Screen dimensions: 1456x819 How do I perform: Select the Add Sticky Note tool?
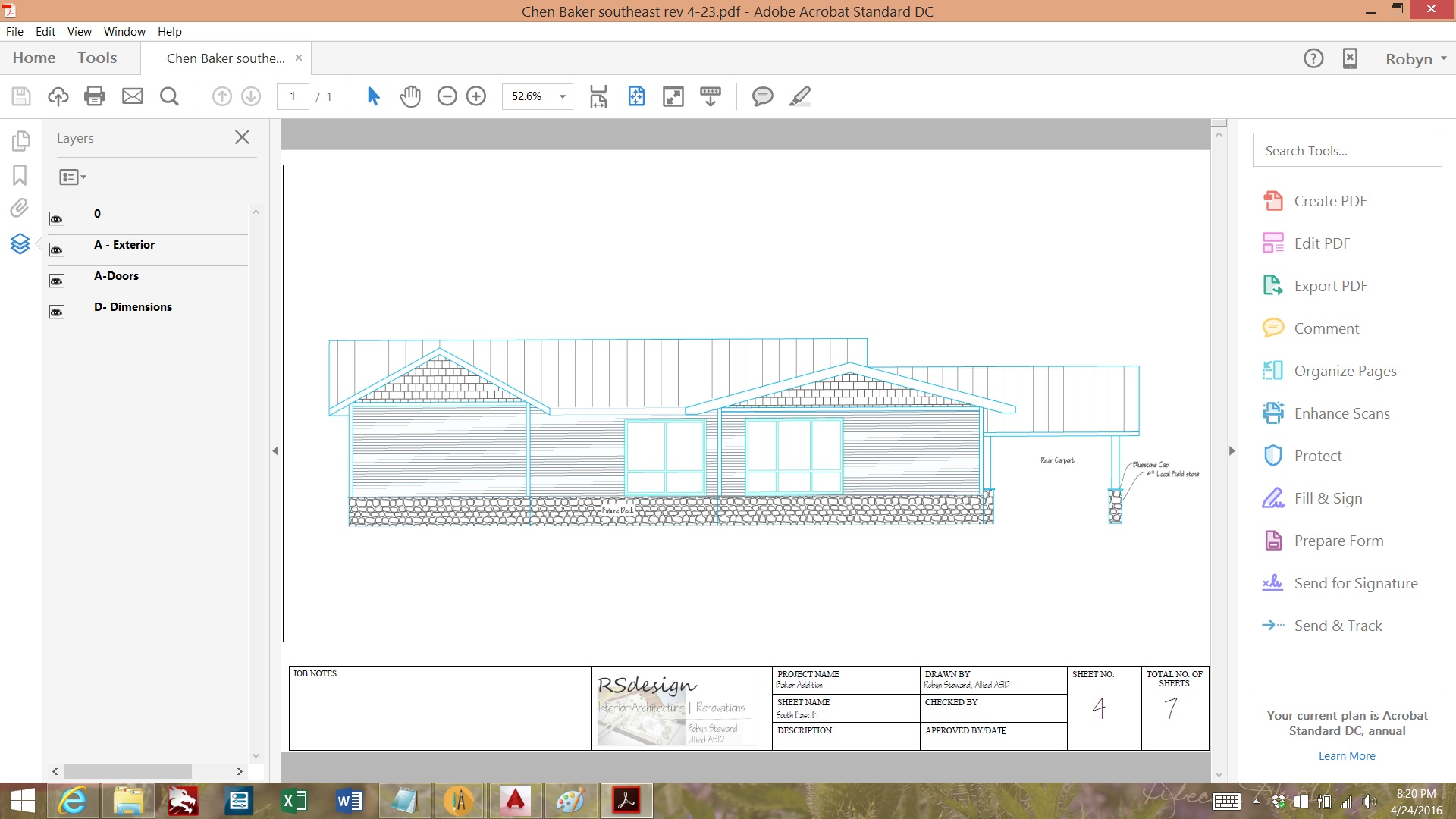click(x=763, y=96)
